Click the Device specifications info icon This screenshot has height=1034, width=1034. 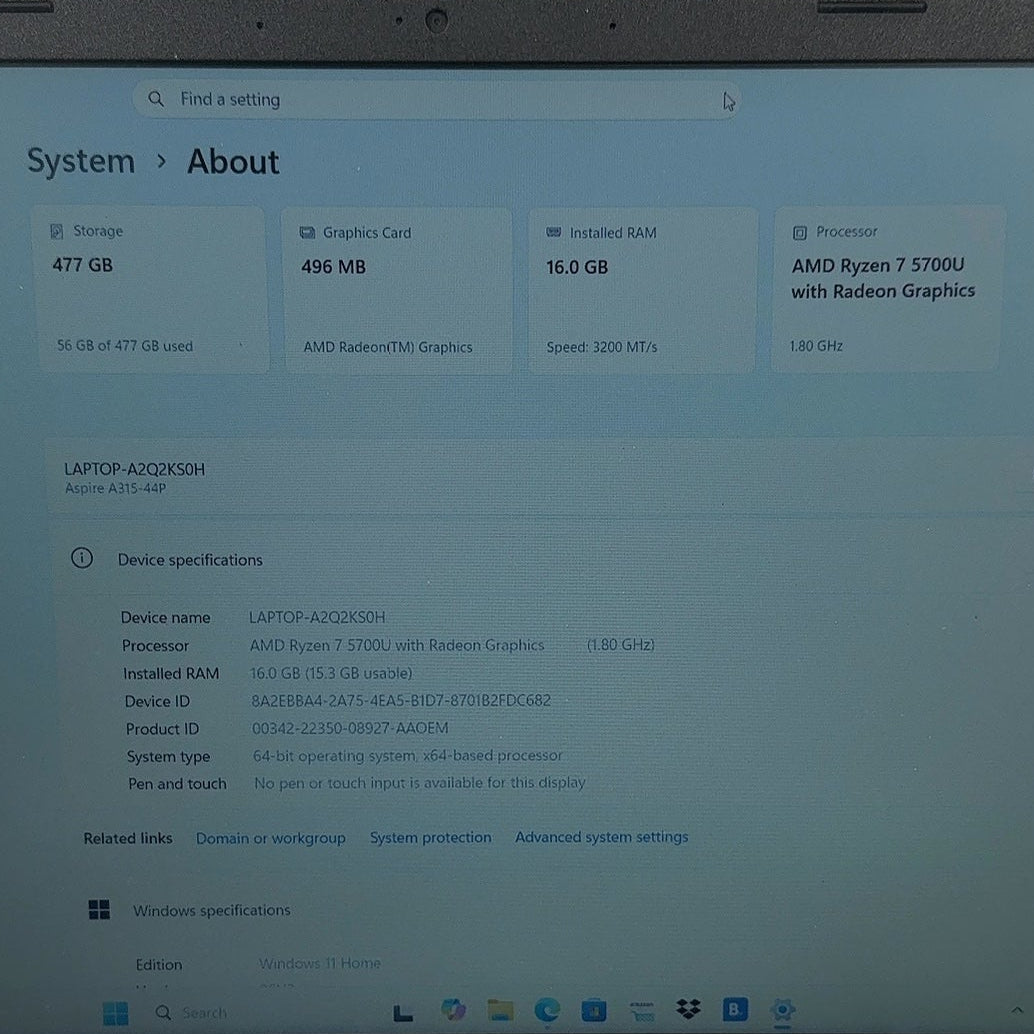click(82, 559)
